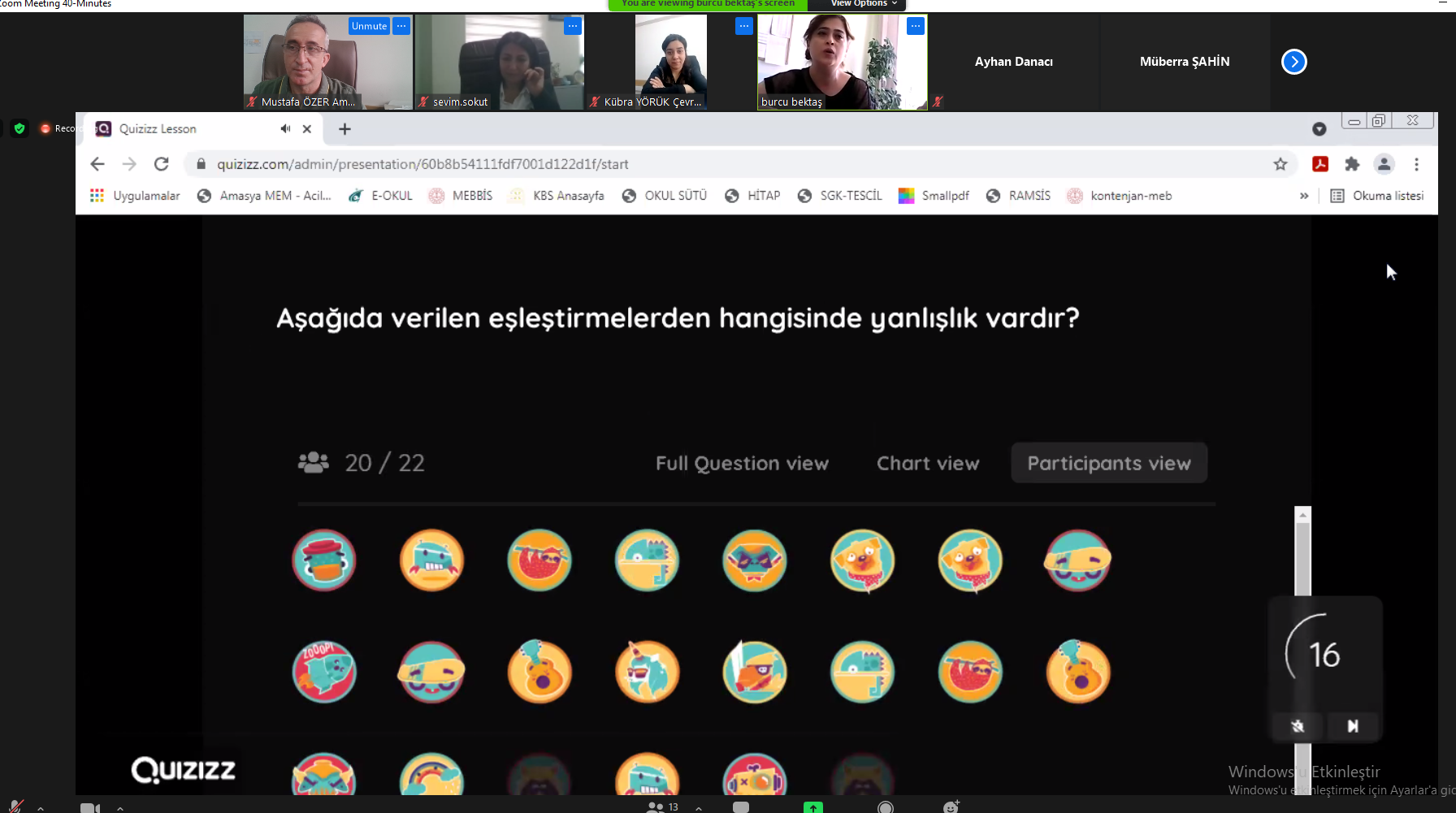
Task: Click the participants count group icon
Action: click(314, 462)
